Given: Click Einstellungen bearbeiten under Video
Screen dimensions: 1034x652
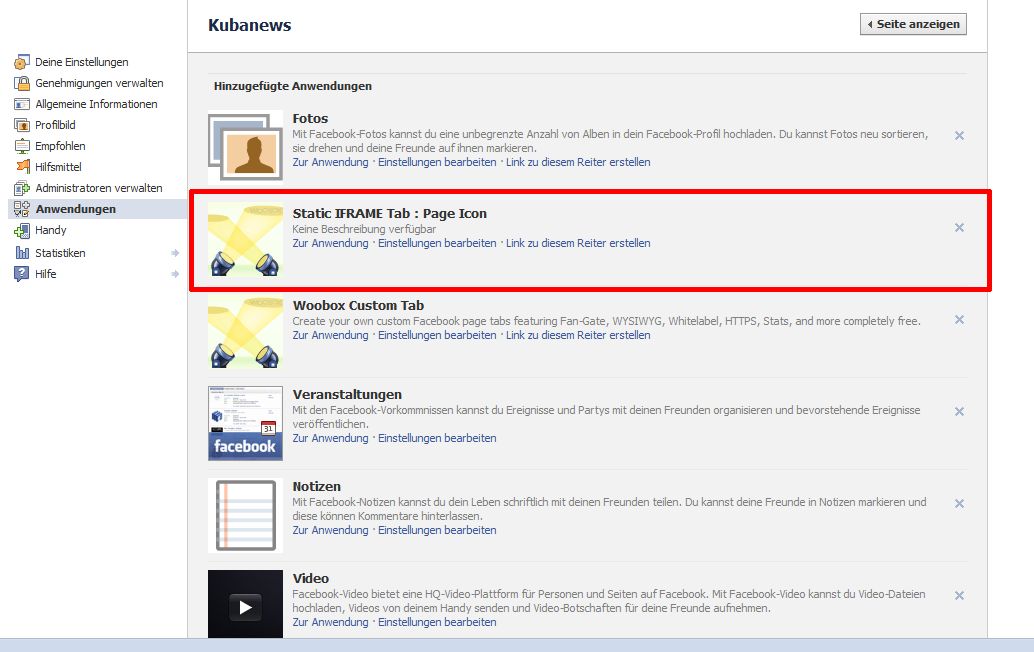Looking at the screenshot, I should [437, 622].
